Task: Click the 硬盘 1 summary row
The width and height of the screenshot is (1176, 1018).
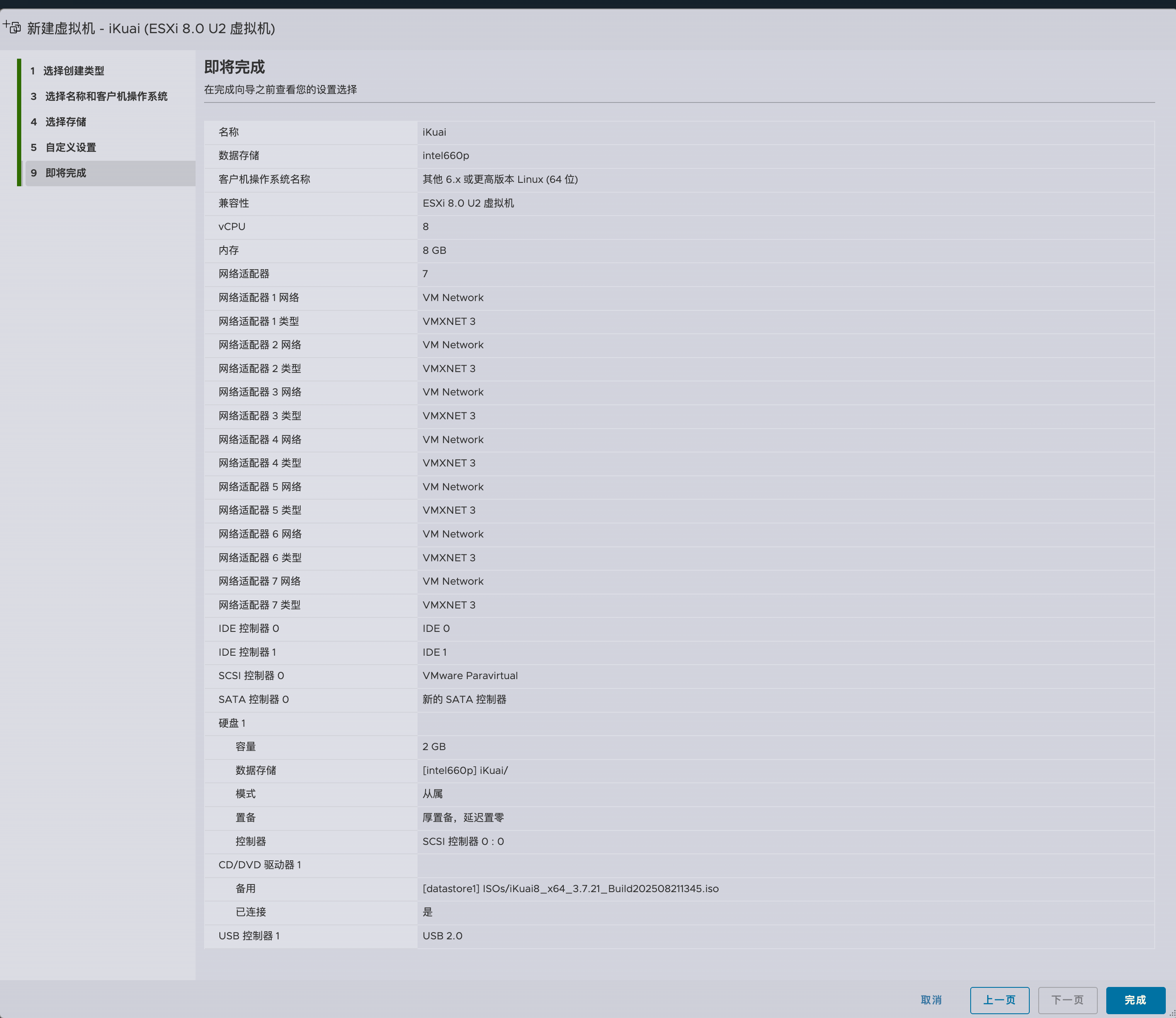Action: point(232,723)
